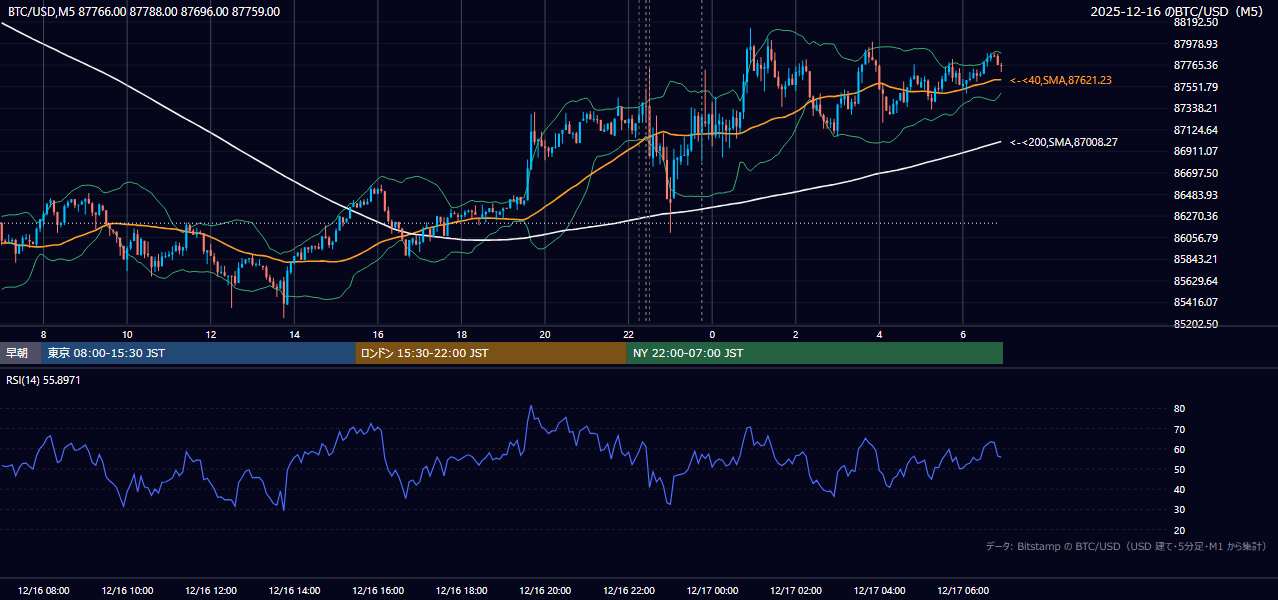Click RSI scale level 80
This screenshot has height=600, width=1278.
click(1179, 409)
